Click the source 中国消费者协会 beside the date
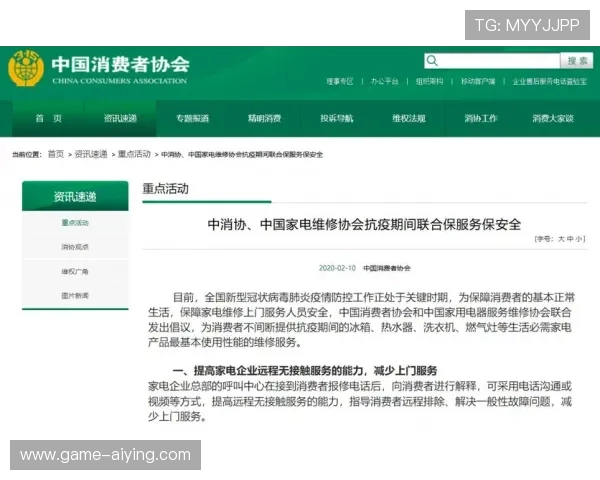The height and width of the screenshot is (480, 600). point(386,268)
